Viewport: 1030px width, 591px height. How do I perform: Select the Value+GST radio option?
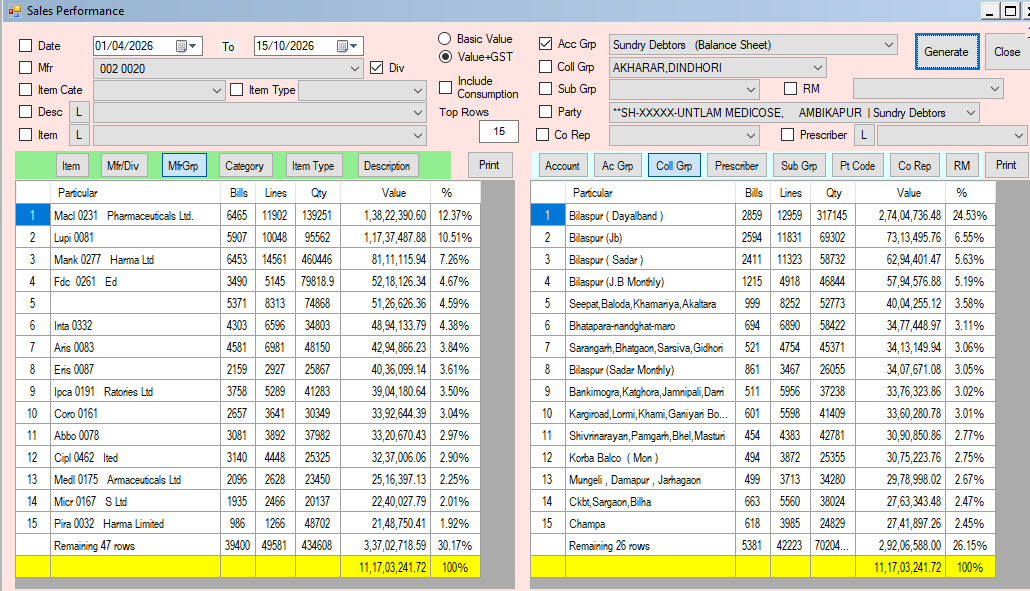(445, 56)
